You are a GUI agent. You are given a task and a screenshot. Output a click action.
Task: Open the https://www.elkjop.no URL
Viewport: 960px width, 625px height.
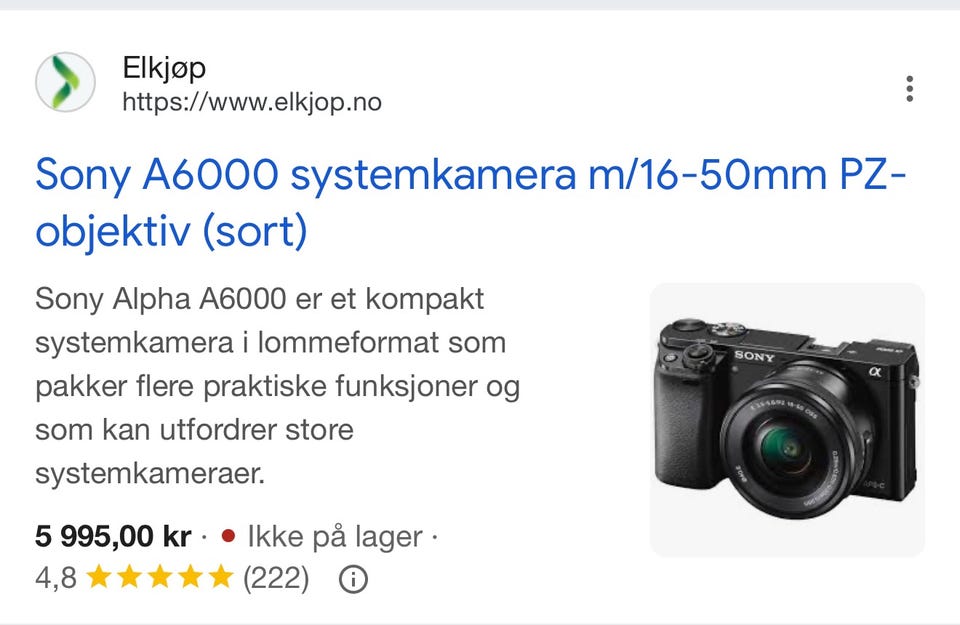point(252,102)
